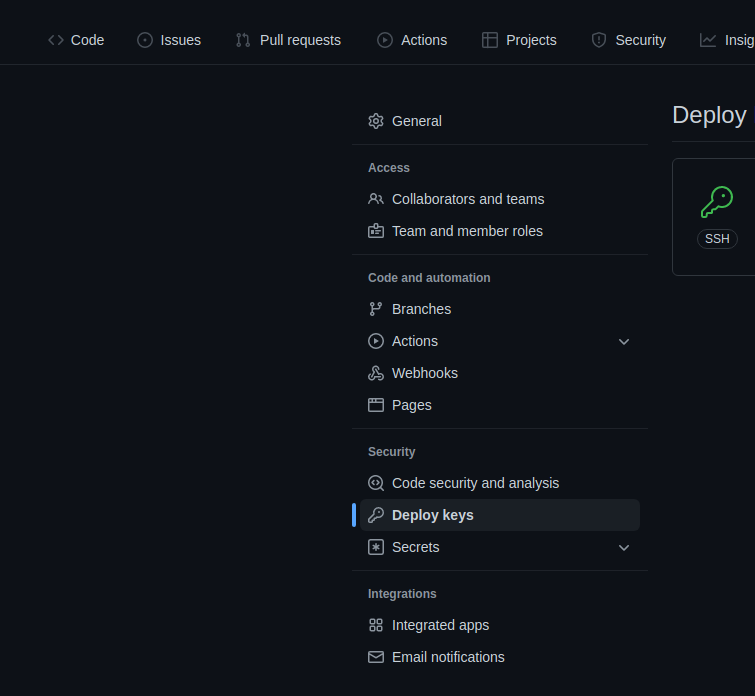The width and height of the screenshot is (755, 696).
Task: Open the Pull requests tab
Action: pyautogui.click(x=288, y=40)
